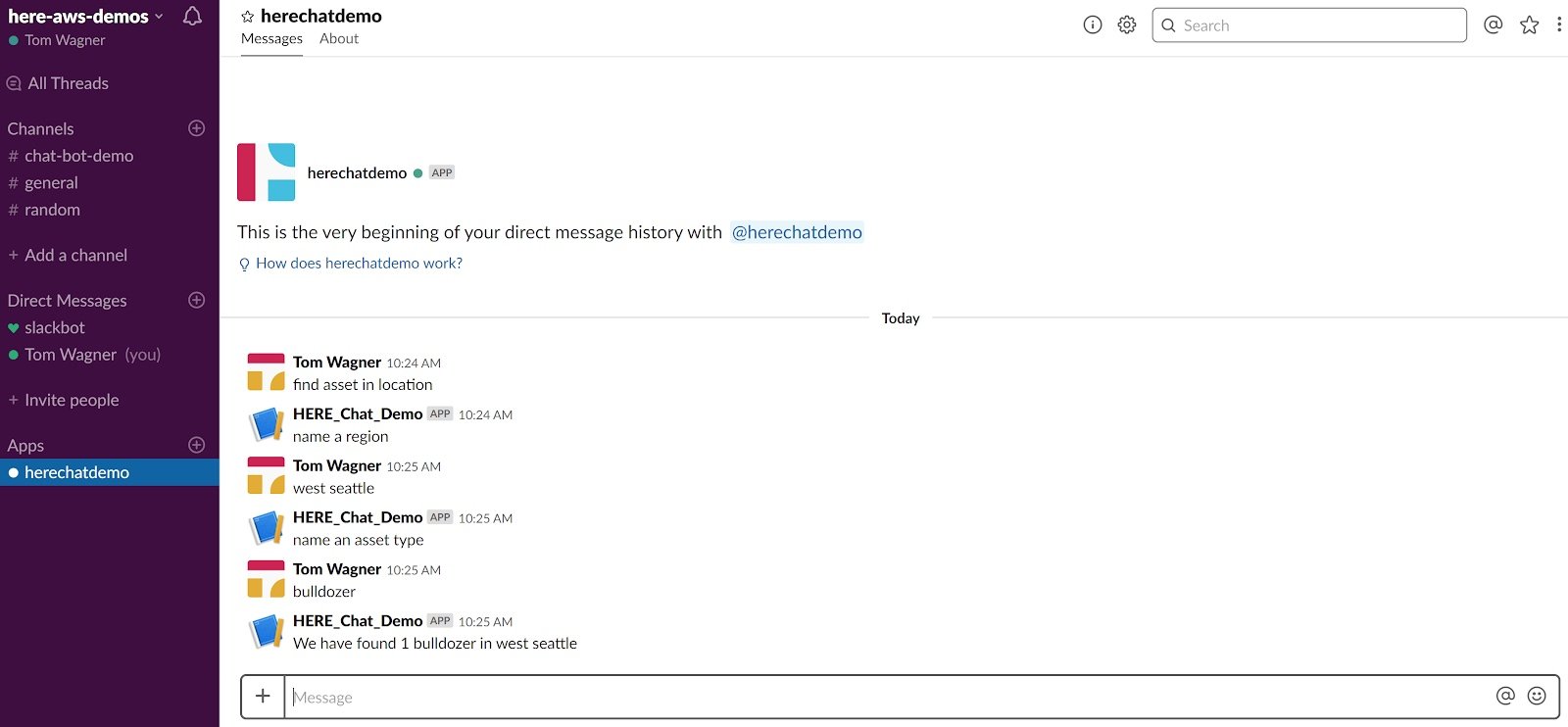Image resolution: width=1568 pixels, height=727 pixels.
Task: Click the large herechatdemo app logo
Action: (x=267, y=172)
